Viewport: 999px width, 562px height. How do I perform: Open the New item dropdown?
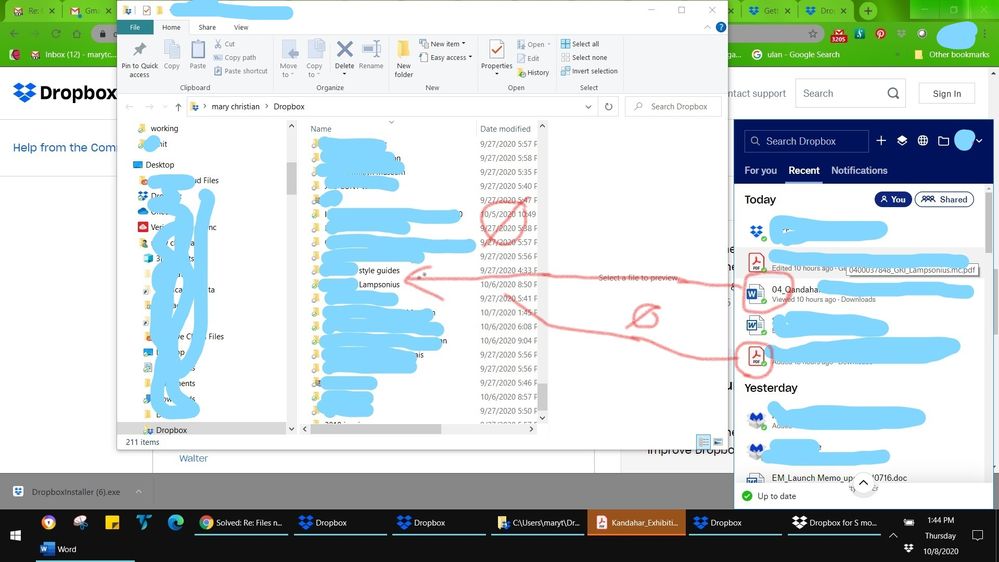[442, 44]
